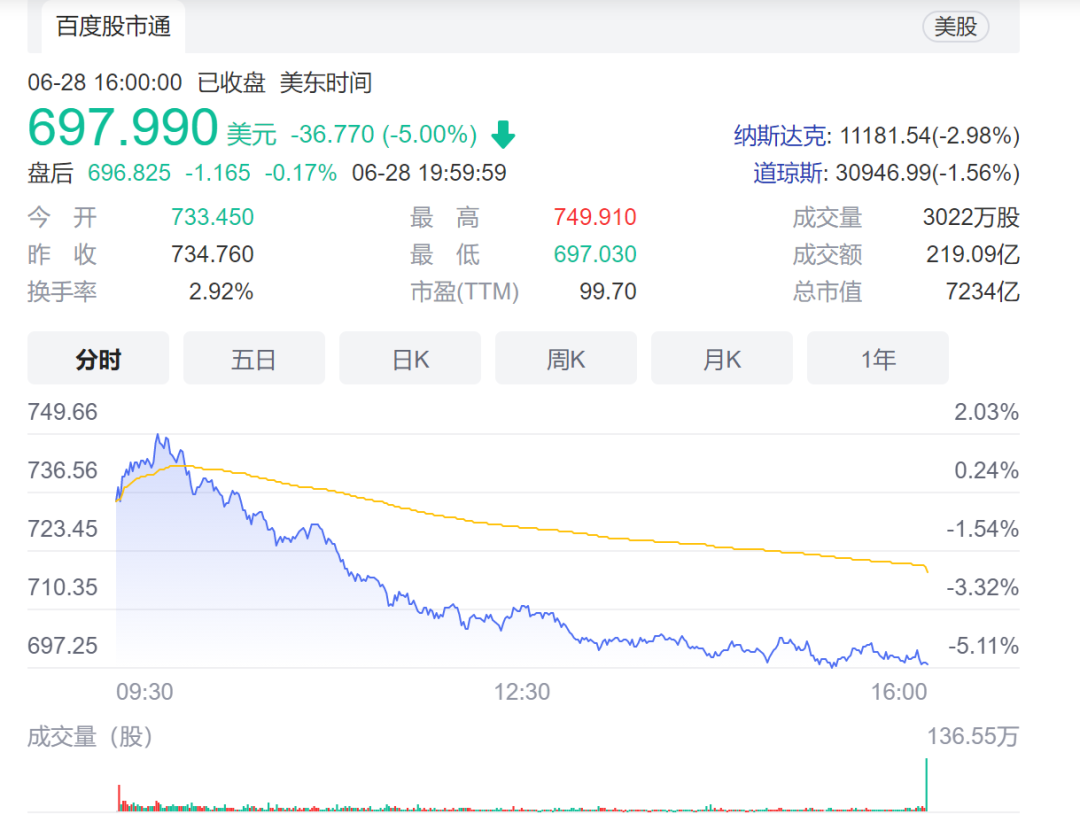
Task: Open the 纳斯达克 index link
Action: tap(780, 135)
